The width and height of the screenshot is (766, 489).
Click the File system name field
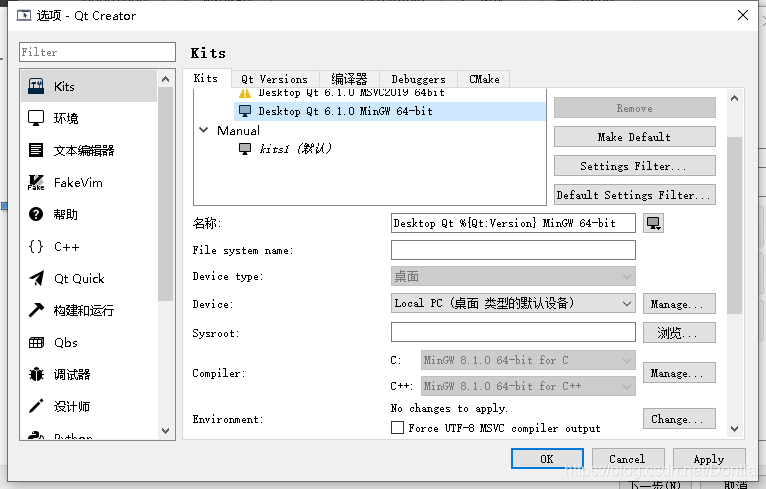(x=513, y=250)
